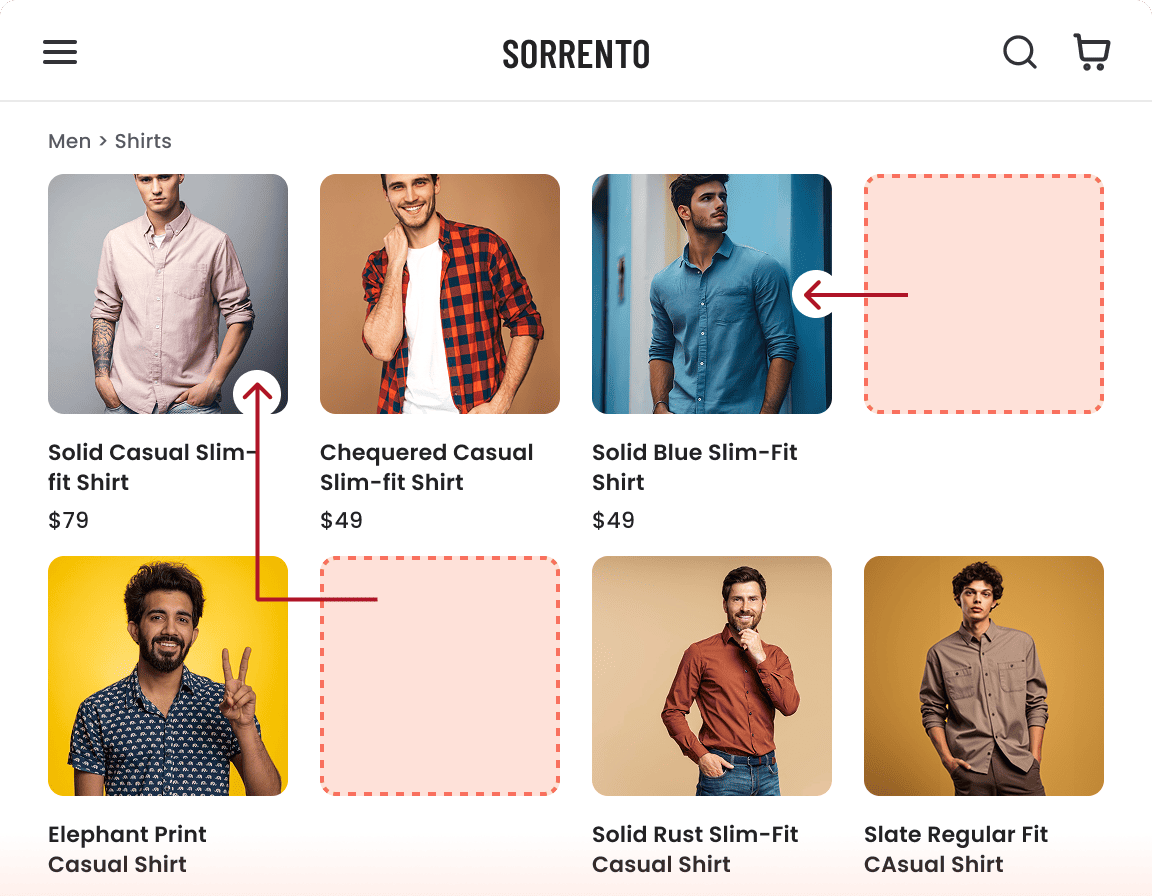Click the $79 price label
This screenshot has height=896, width=1152.
point(69,520)
